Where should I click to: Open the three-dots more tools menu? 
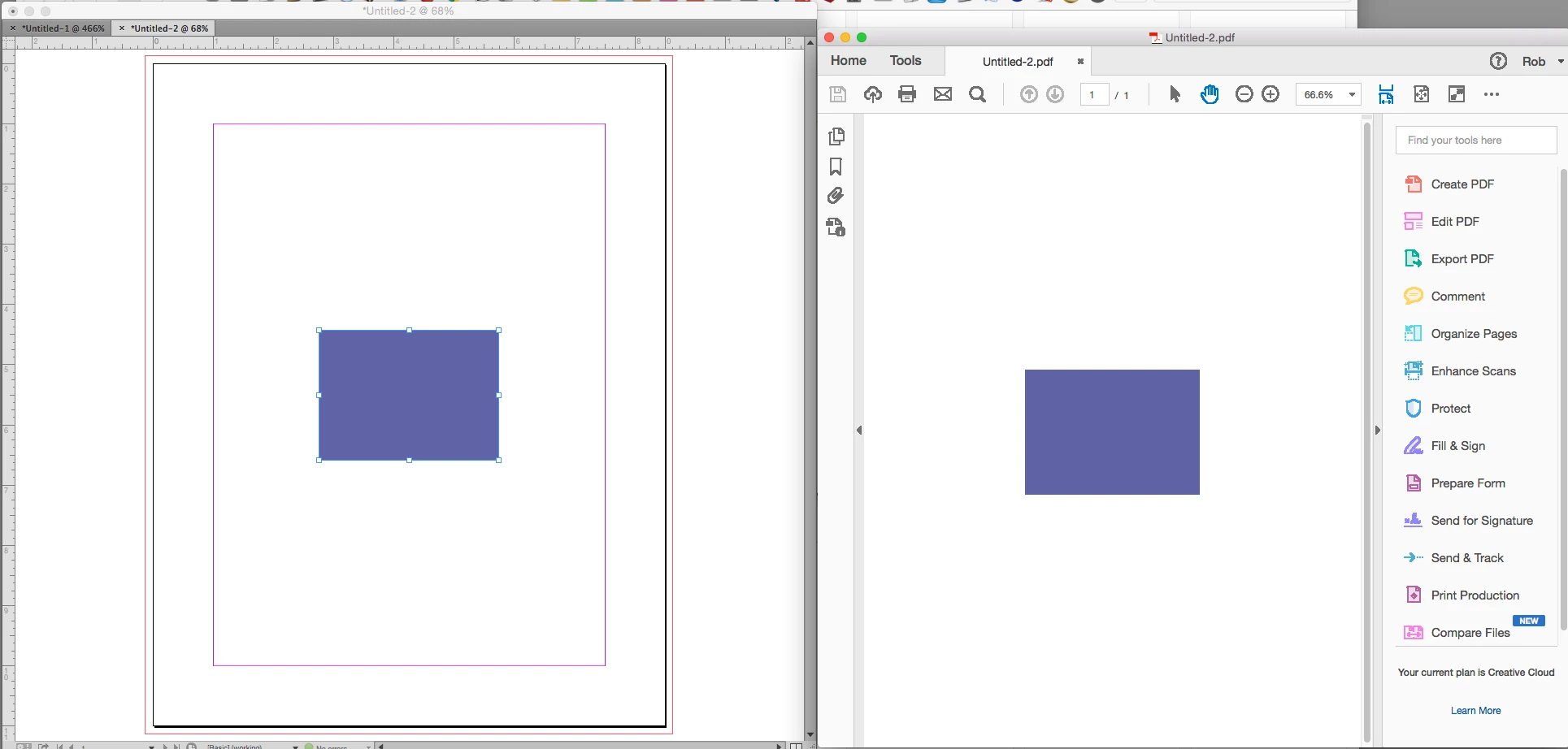pyautogui.click(x=1492, y=94)
